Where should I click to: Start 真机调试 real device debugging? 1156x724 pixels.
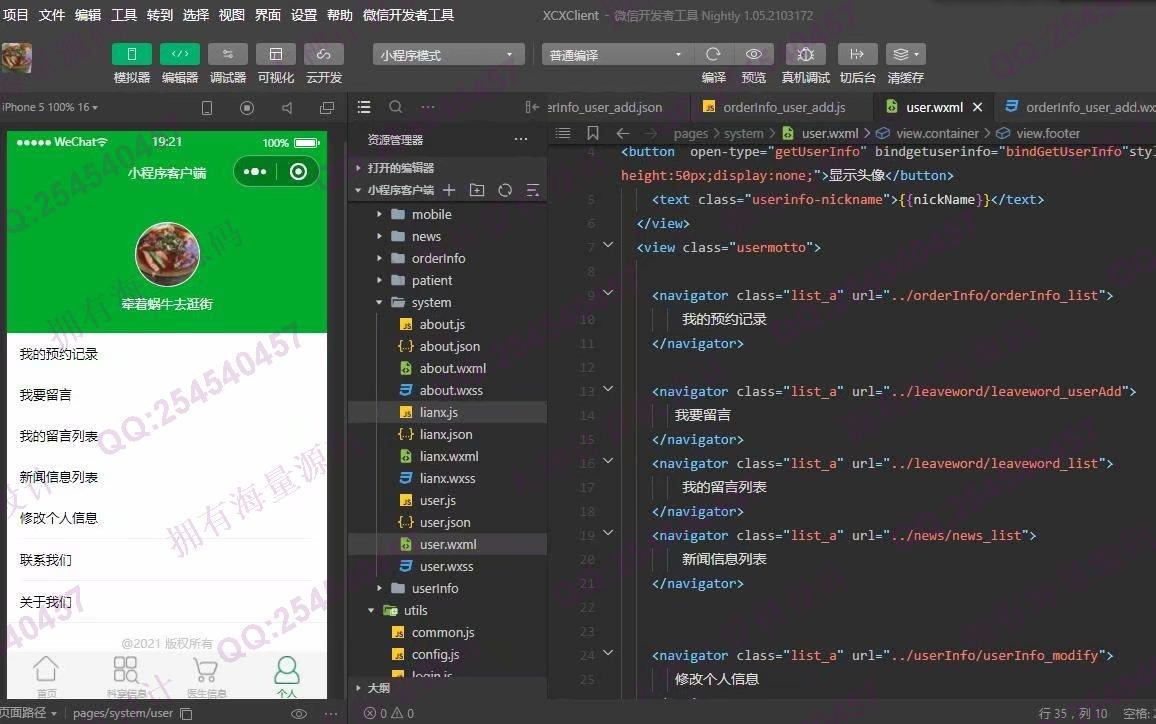[x=806, y=54]
